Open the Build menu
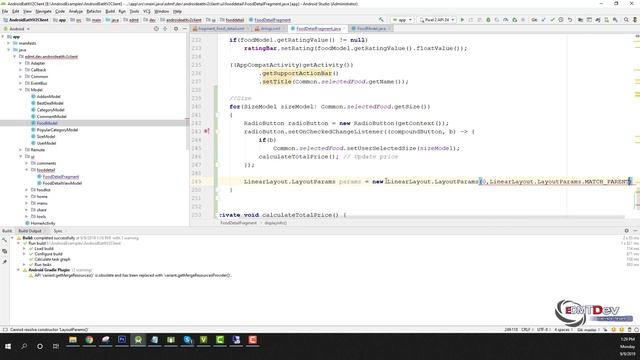Screen dimensions: 640x360 110,11
